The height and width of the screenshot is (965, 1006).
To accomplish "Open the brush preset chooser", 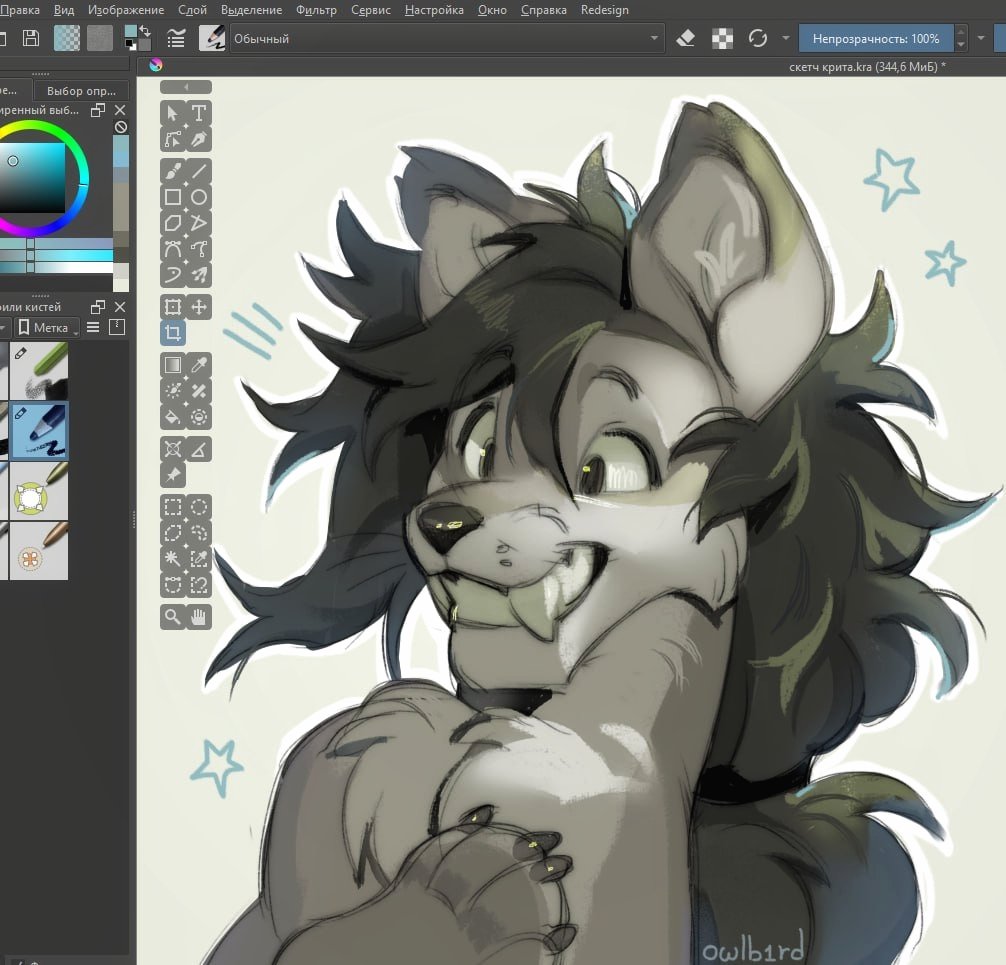I will (x=212, y=38).
